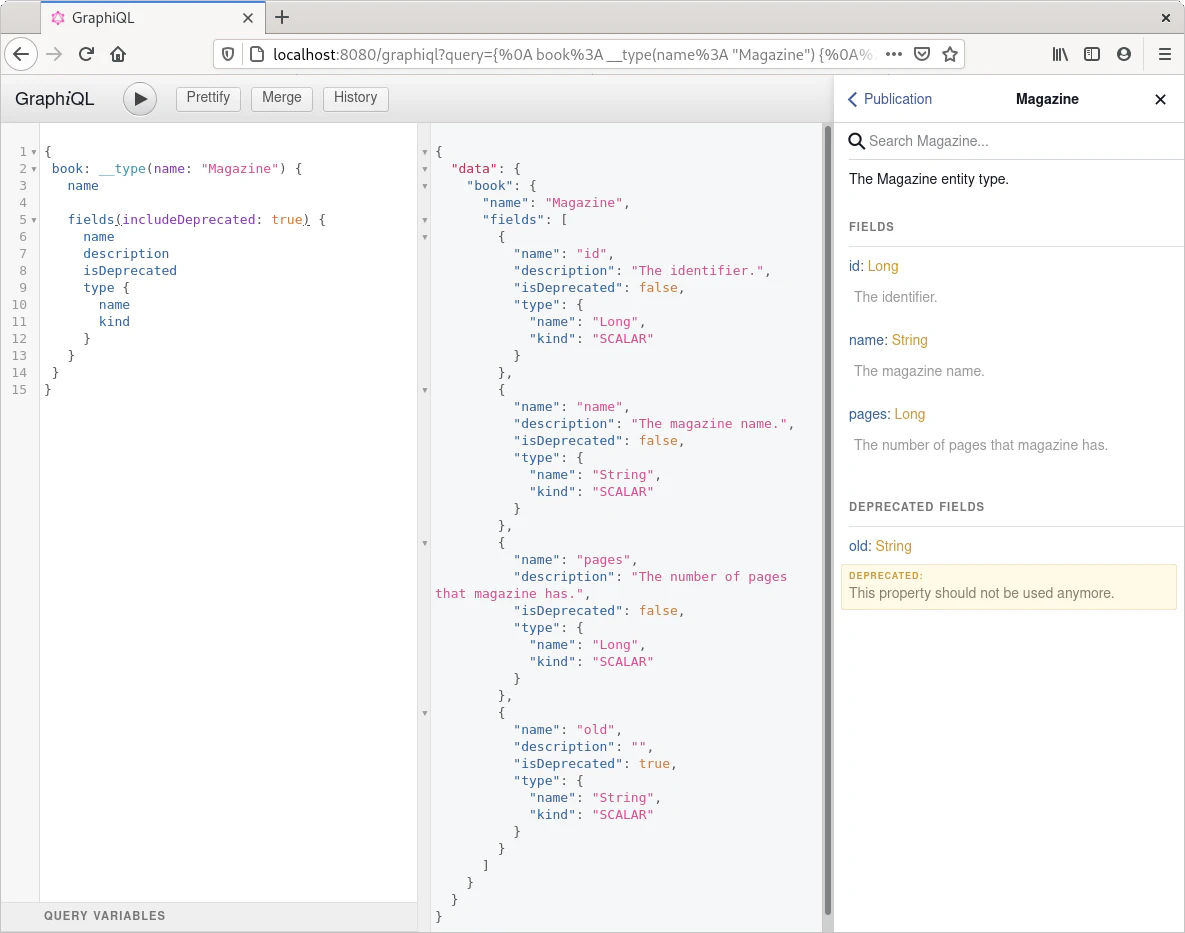1185x933 pixels.
Task: Bookmark this page with the star icon
Action: tap(950, 54)
